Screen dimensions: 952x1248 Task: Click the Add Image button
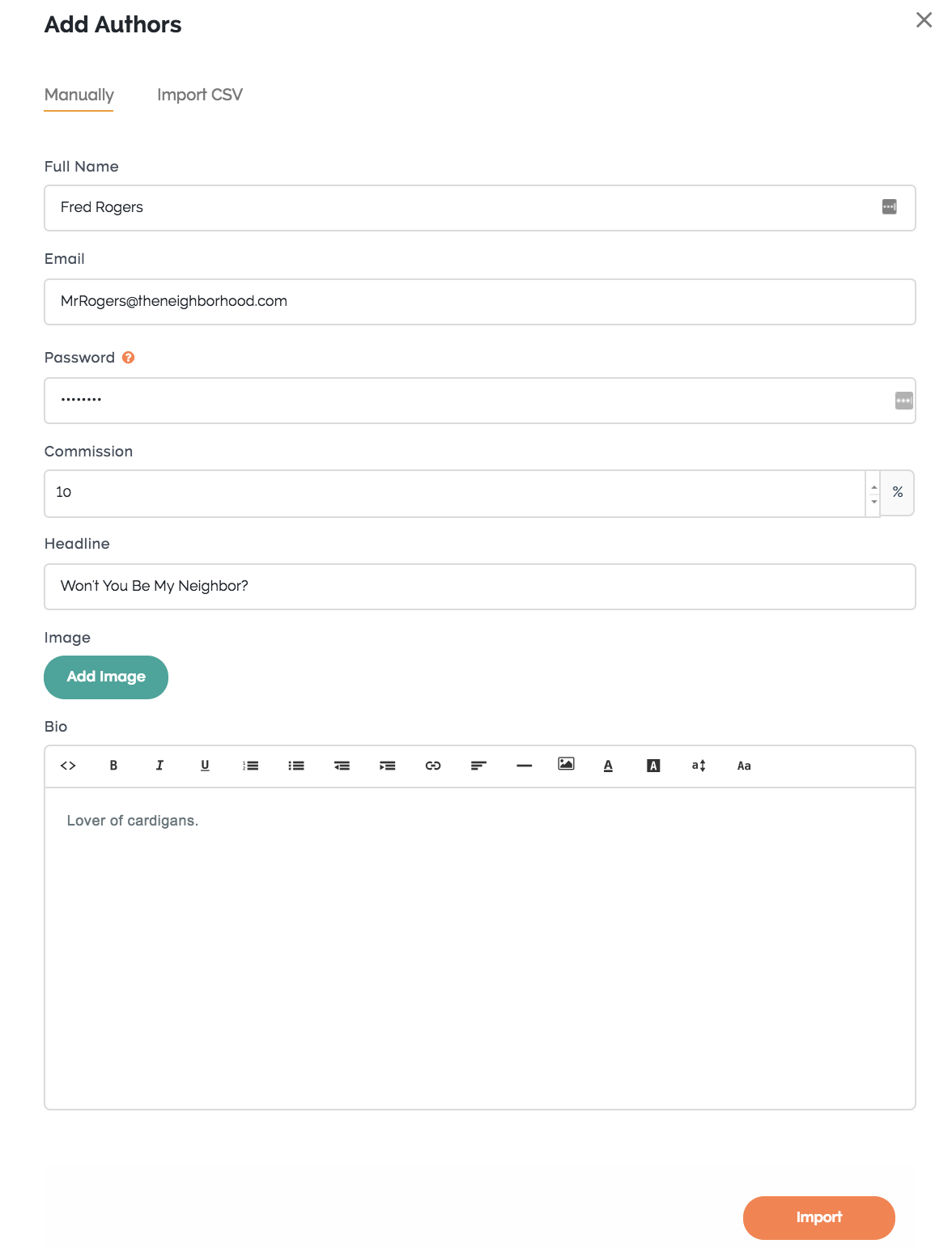coord(106,677)
